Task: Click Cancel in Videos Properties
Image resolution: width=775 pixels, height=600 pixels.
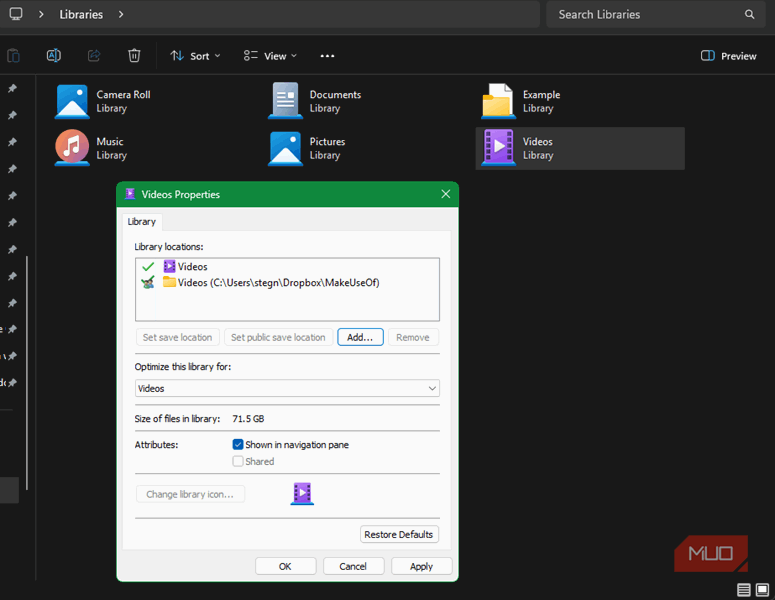Action: 353,566
